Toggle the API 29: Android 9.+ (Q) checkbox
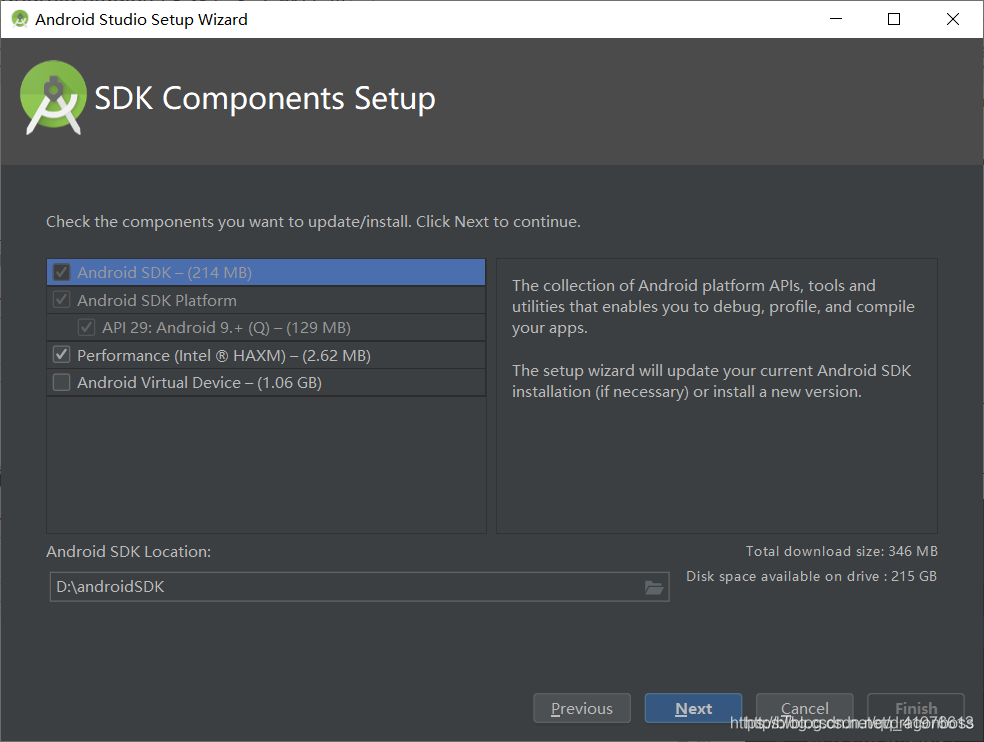 [87, 328]
